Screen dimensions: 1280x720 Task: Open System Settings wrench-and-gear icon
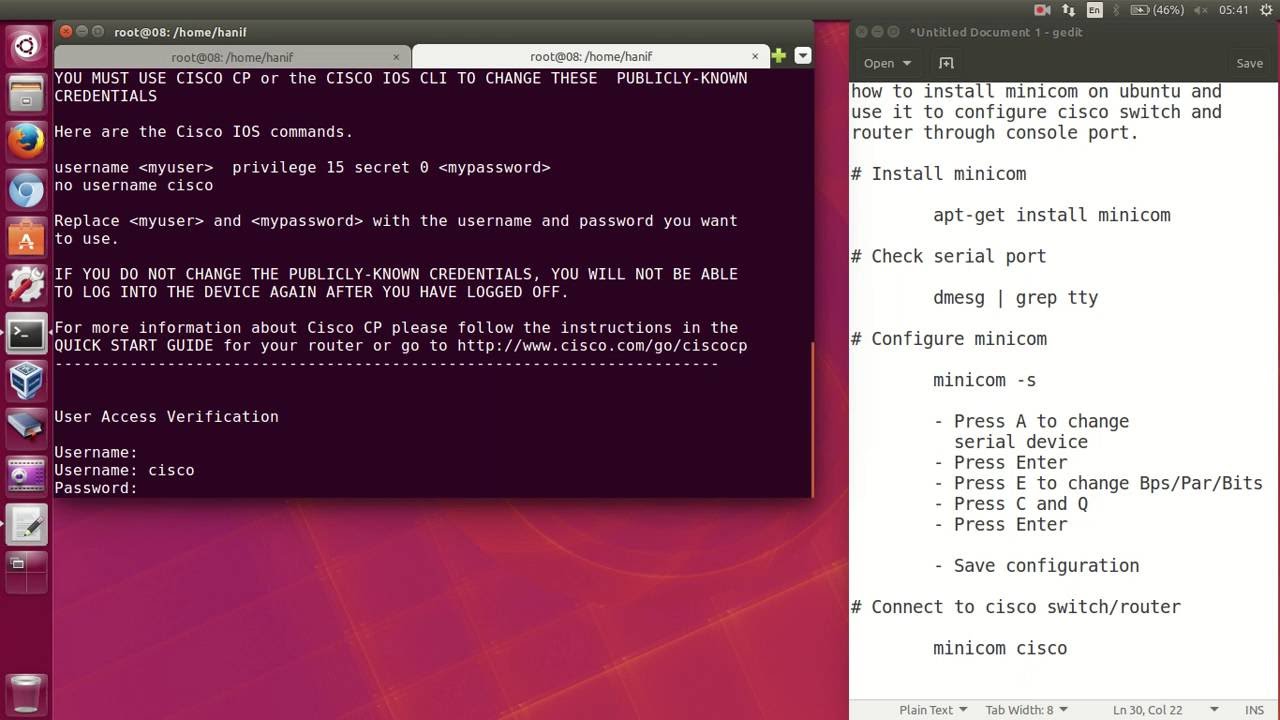coord(26,286)
